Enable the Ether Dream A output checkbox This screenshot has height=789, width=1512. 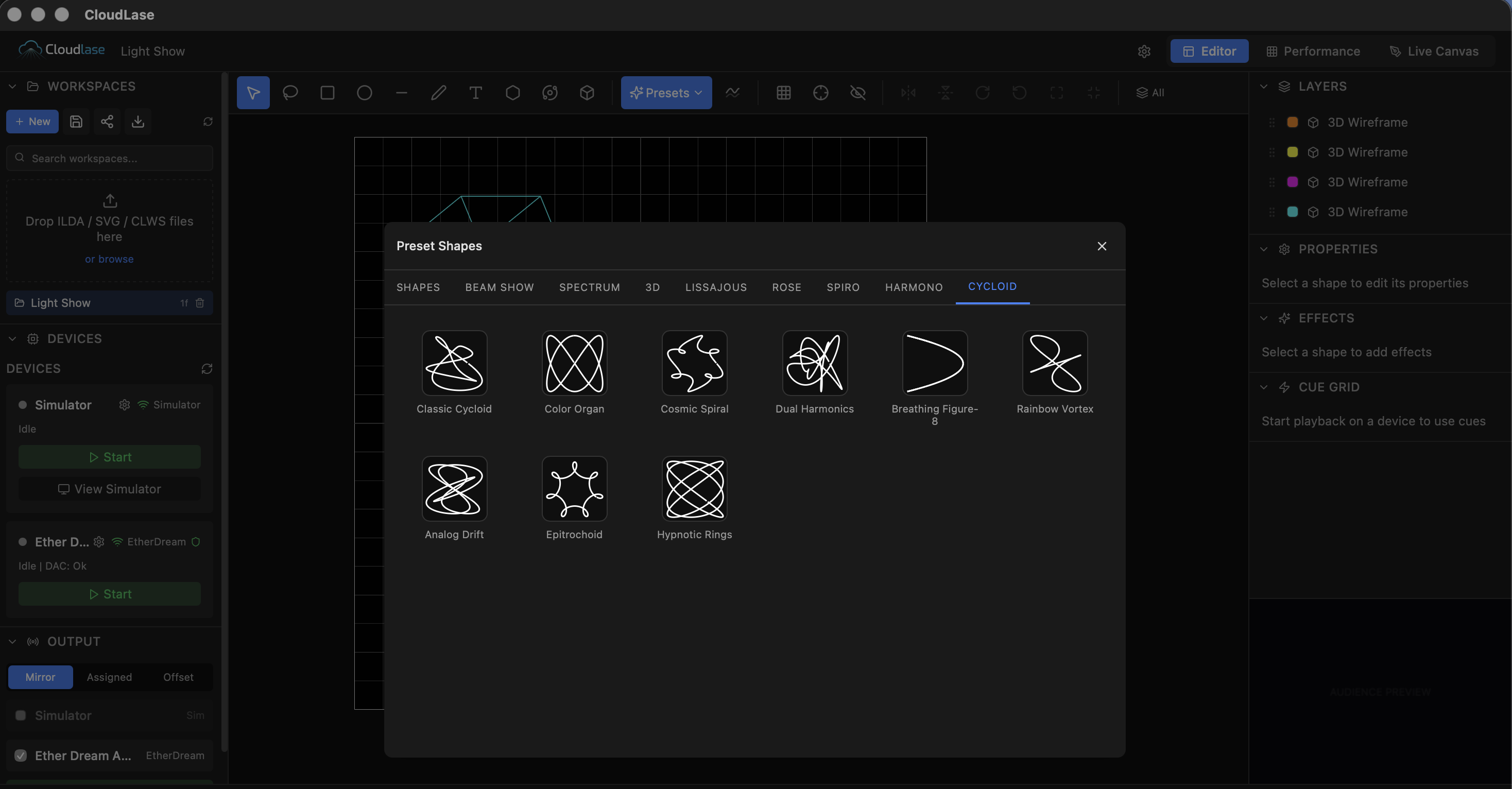(21, 756)
